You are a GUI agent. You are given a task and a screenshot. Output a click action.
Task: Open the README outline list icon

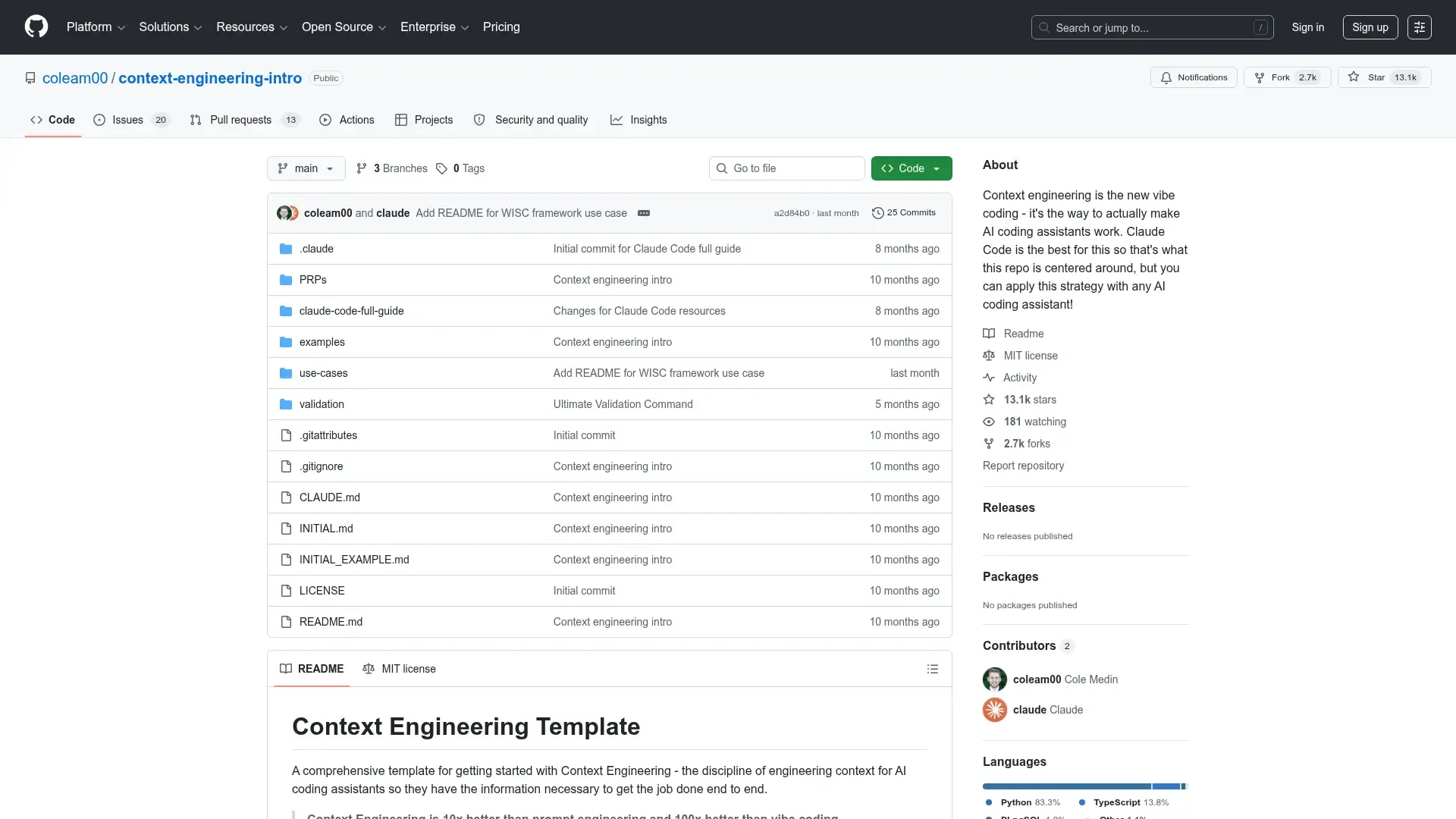pos(932,669)
